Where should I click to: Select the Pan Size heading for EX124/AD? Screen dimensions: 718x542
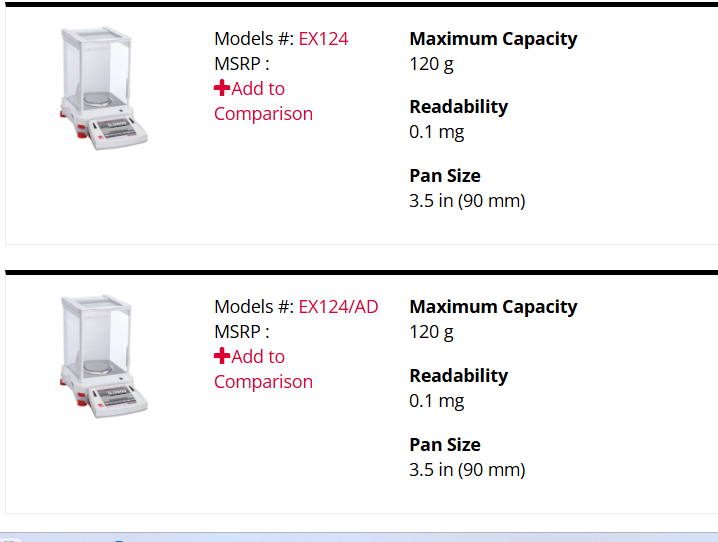pyautogui.click(x=445, y=445)
